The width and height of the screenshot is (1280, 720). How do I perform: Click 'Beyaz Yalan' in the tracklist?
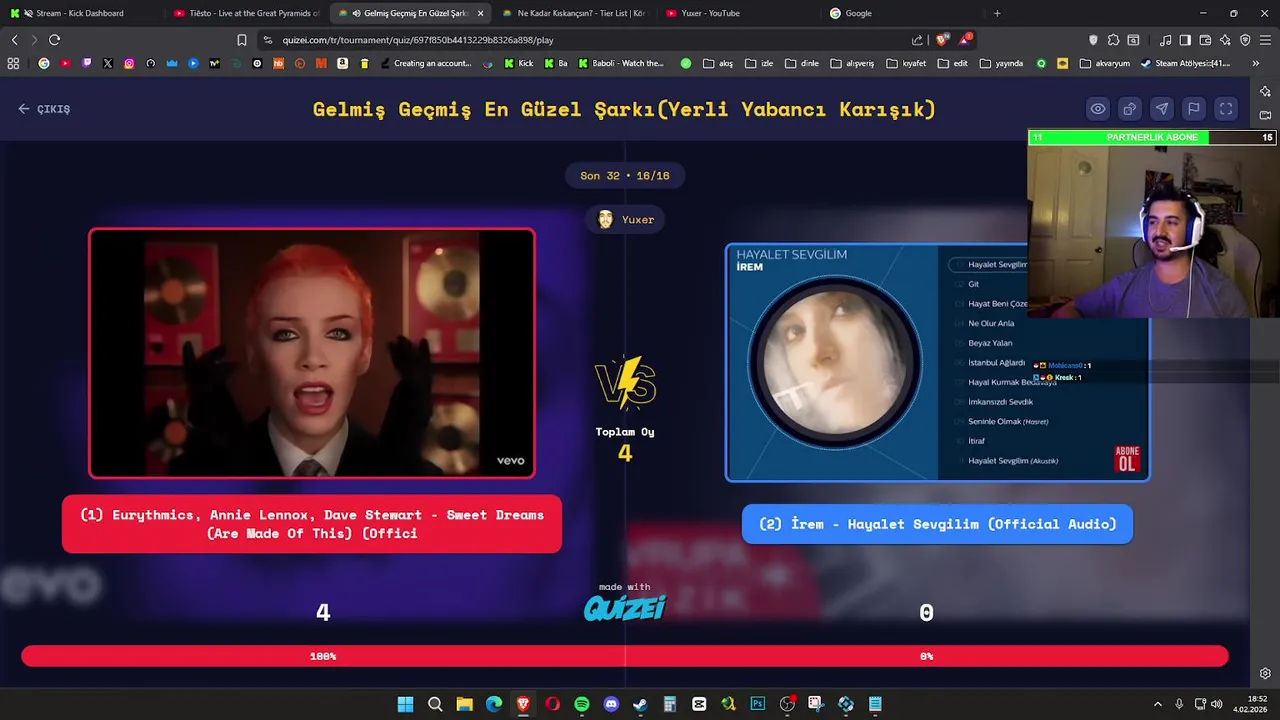click(990, 343)
